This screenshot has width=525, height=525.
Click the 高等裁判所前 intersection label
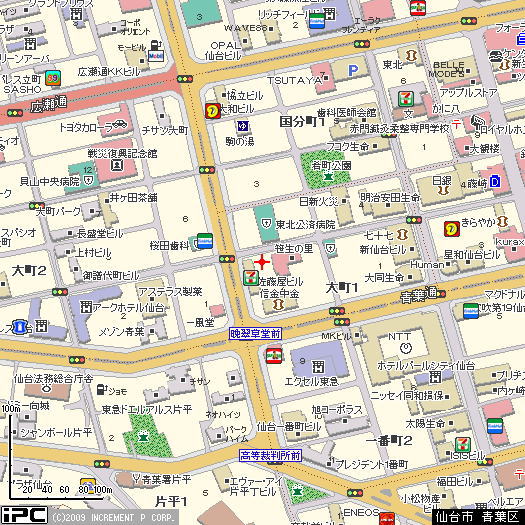click(x=271, y=456)
